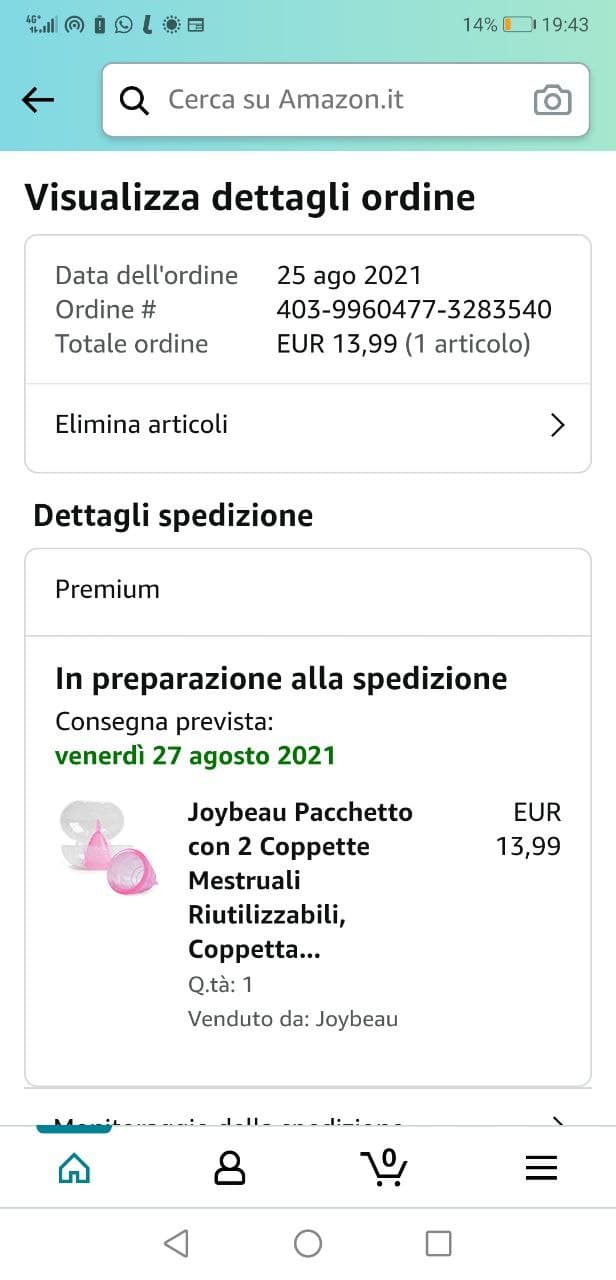The width and height of the screenshot is (616, 1280).
Task: Go to Amazon home tab
Action: pos(74,1167)
